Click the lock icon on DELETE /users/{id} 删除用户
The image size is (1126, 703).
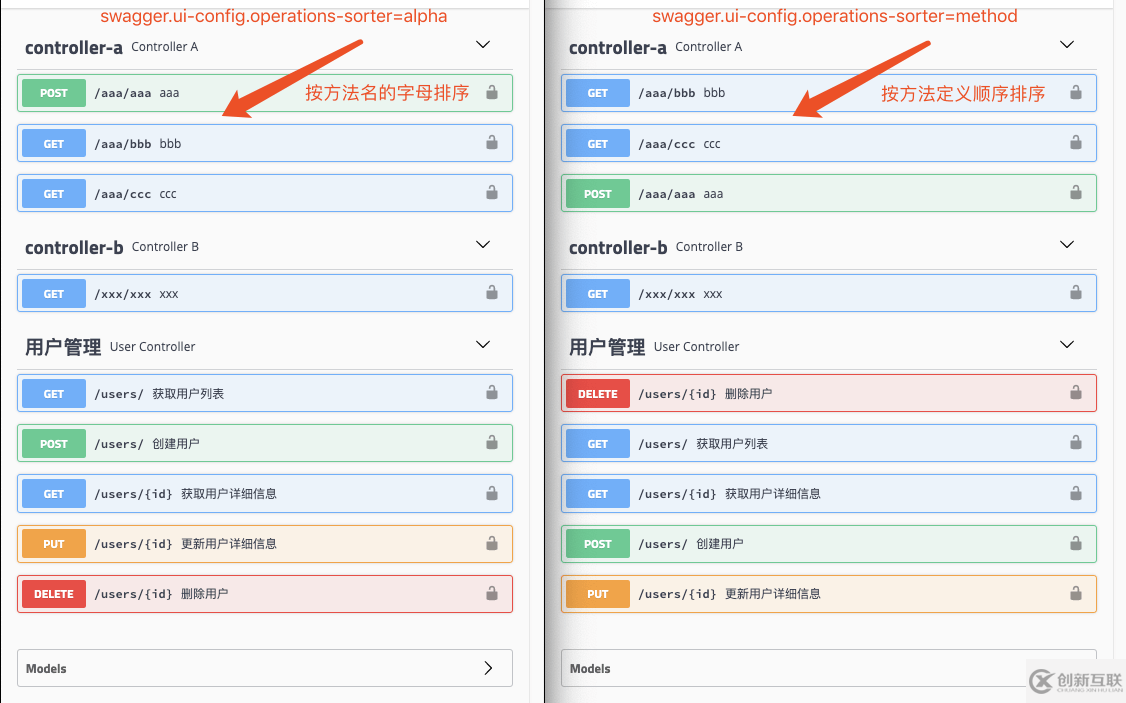pyautogui.click(x=491, y=593)
